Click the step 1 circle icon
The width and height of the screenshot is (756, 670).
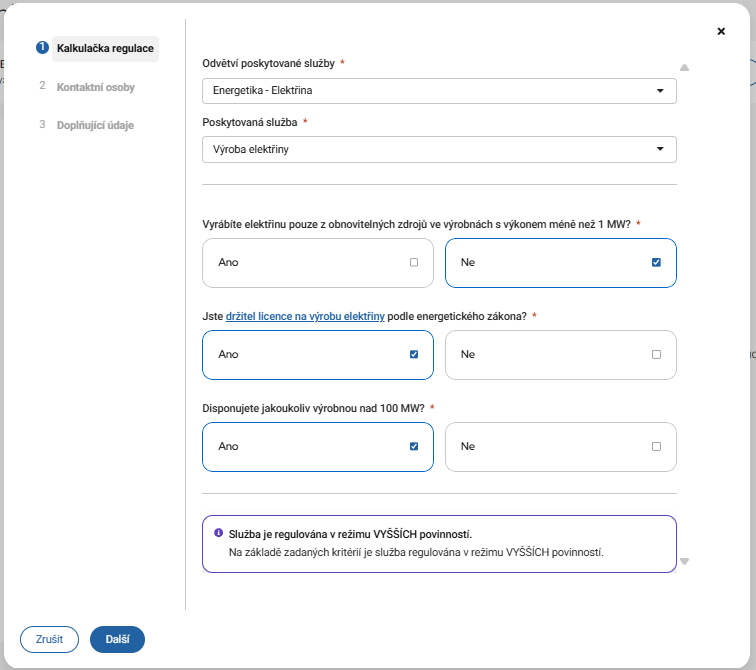tap(42, 47)
